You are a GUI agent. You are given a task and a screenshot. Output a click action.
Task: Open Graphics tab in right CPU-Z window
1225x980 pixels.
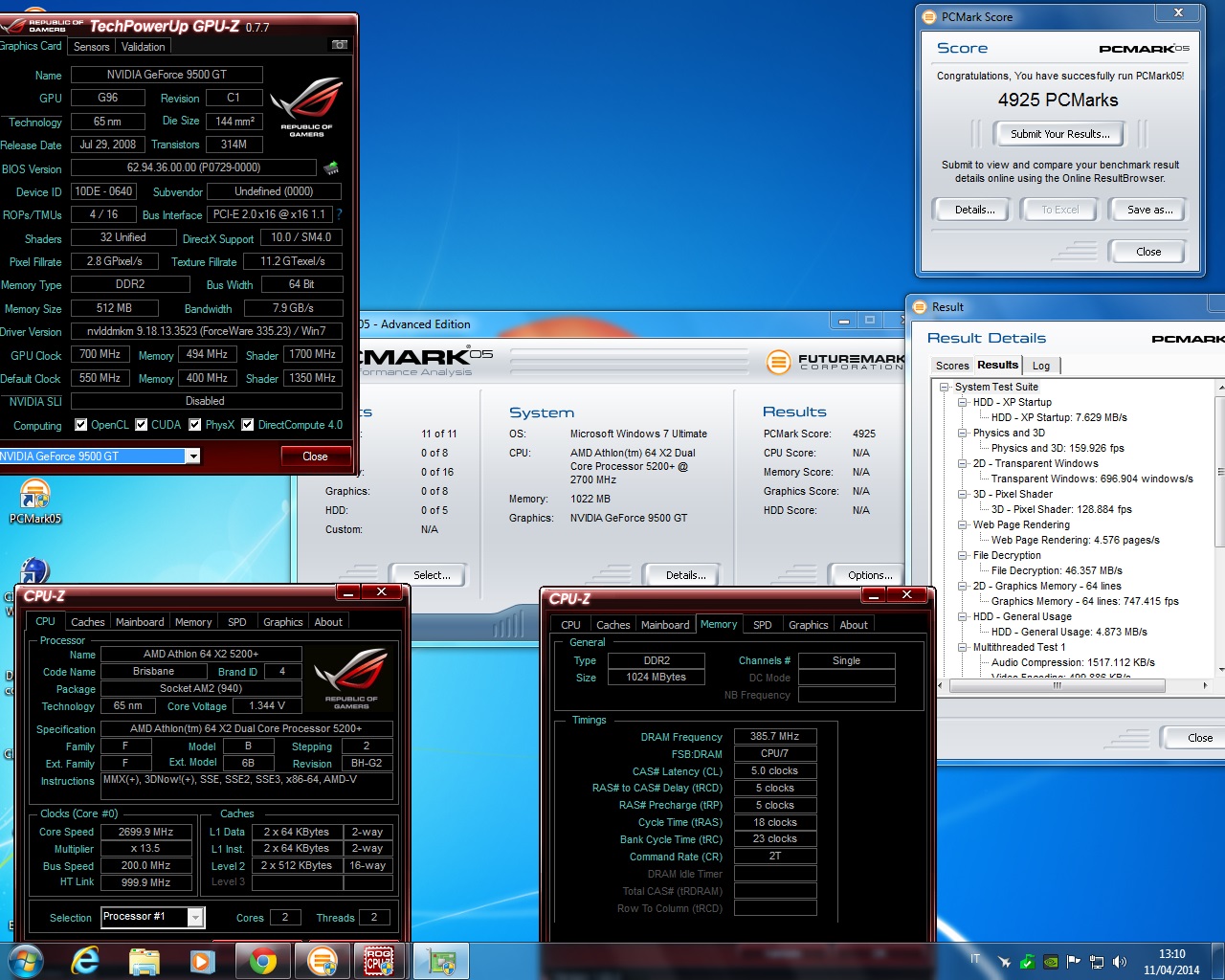pos(809,625)
